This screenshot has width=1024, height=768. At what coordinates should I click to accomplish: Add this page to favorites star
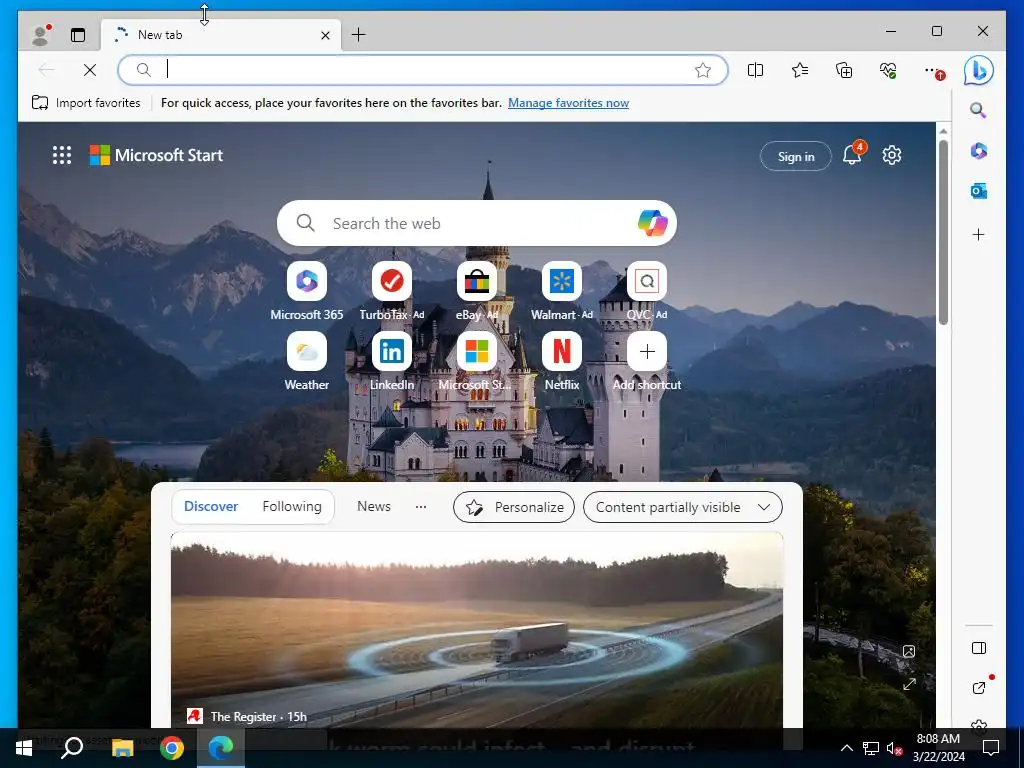[703, 70]
